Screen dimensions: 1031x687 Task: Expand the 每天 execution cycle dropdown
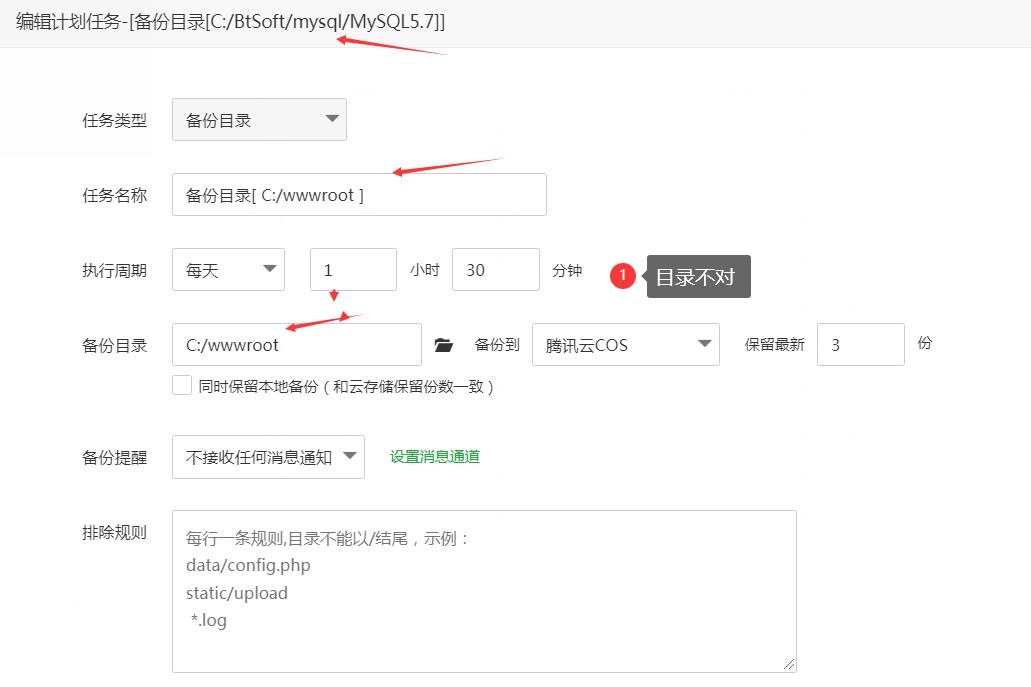coord(228,270)
